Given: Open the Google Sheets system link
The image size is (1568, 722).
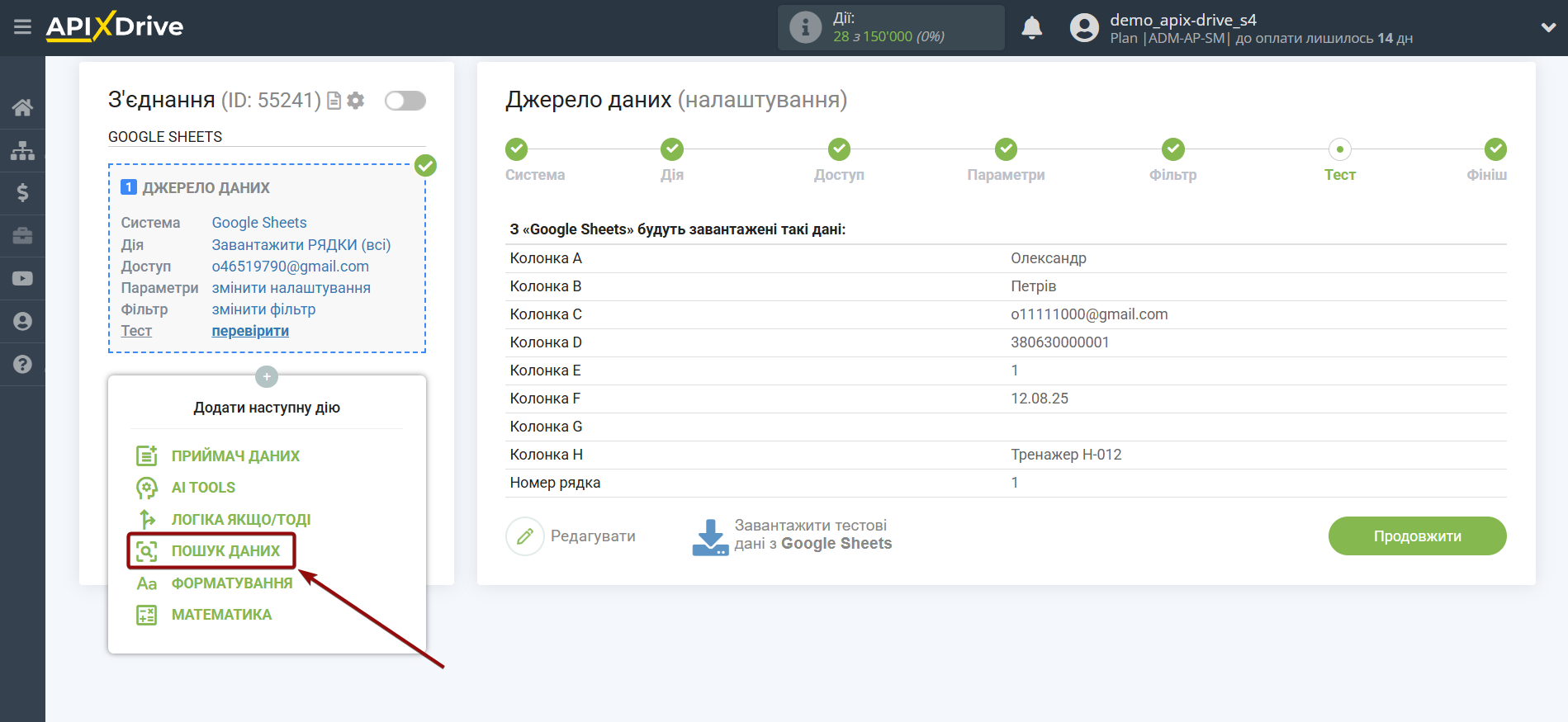Looking at the screenshot, I should point(259,223).
